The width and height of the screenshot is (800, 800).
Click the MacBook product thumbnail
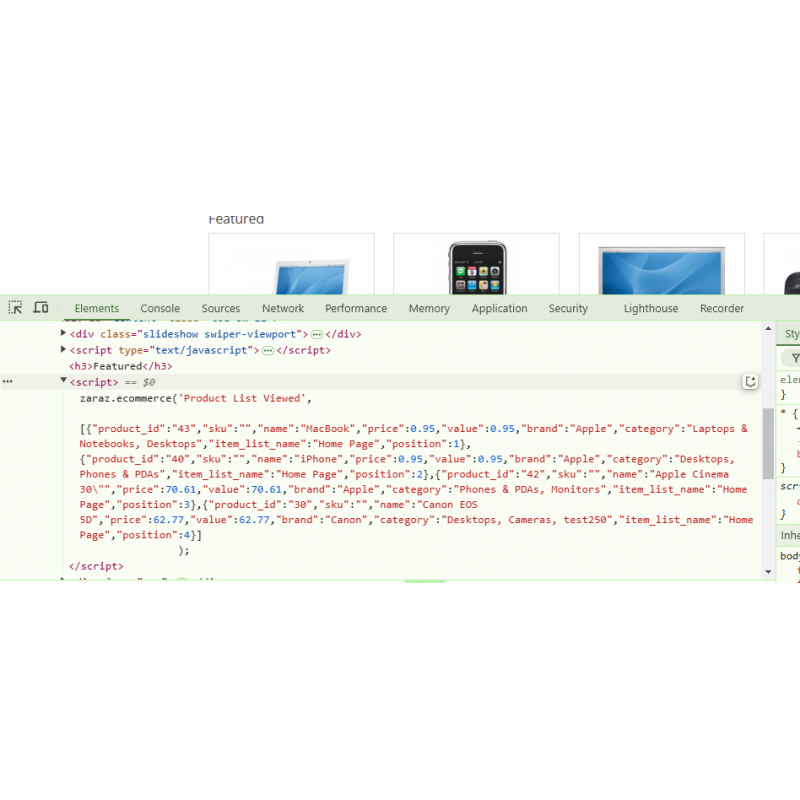(x=291, y=264)
